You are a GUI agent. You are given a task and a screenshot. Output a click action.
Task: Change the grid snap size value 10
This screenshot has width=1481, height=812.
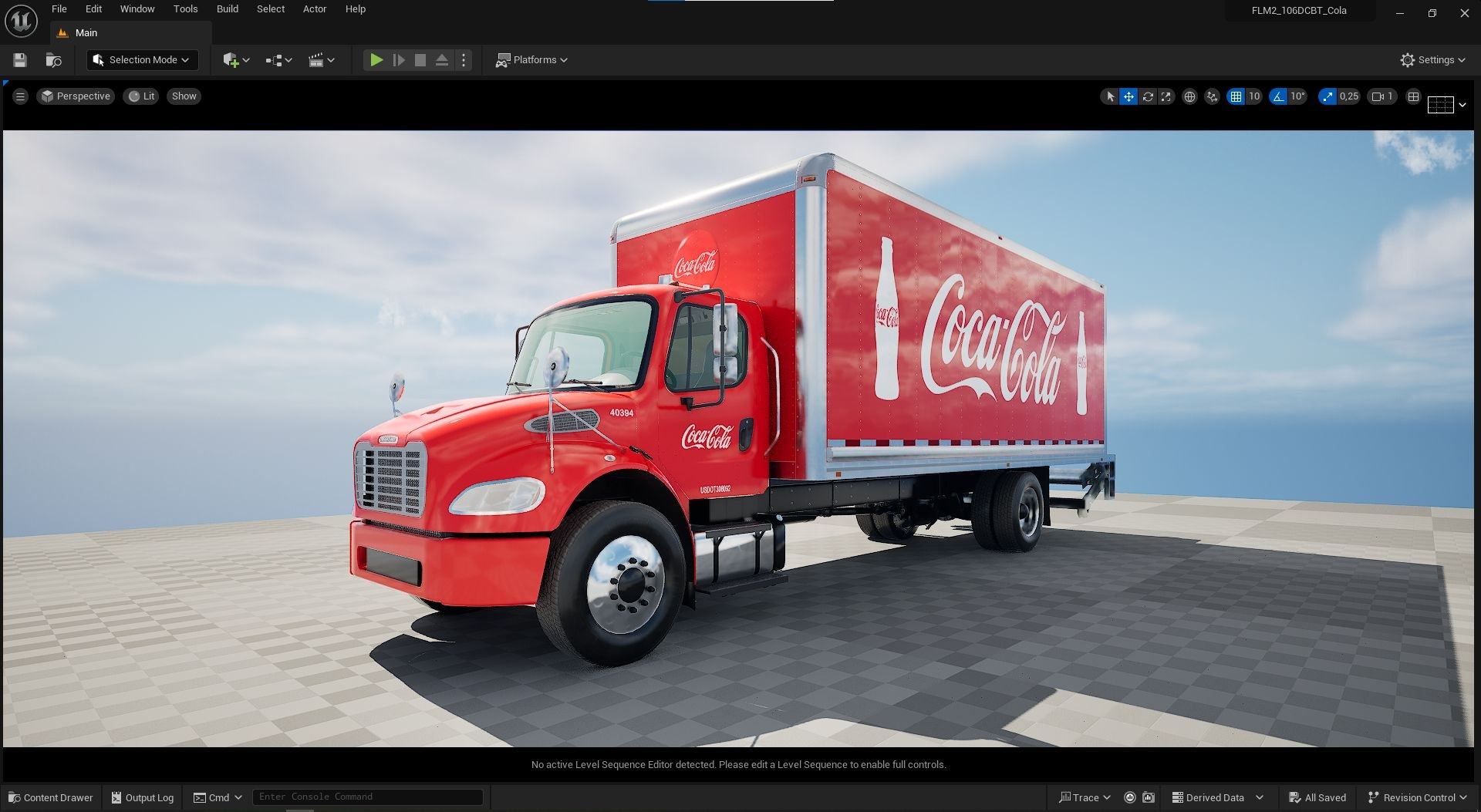pos(1254,96)
